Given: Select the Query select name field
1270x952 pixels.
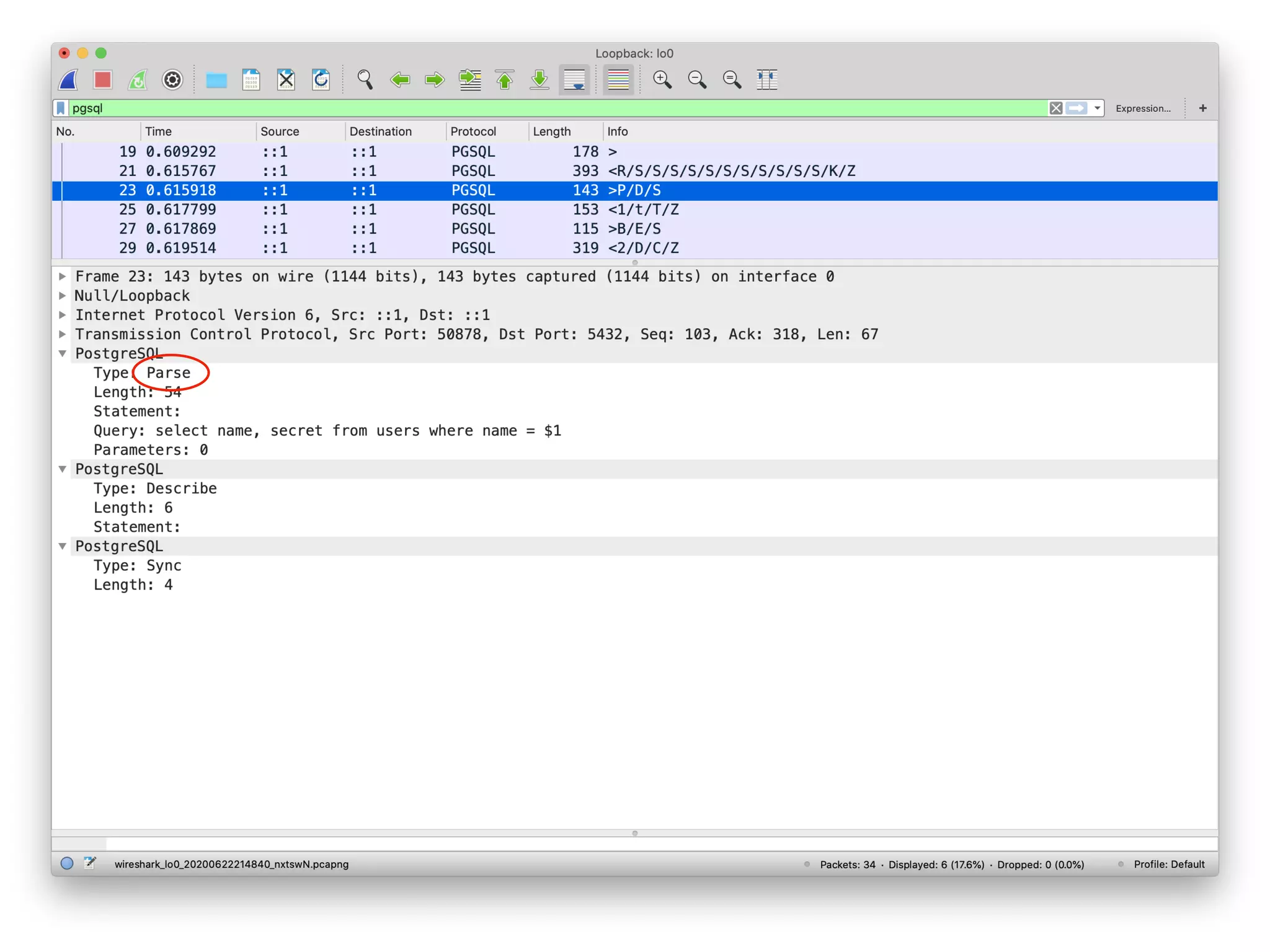Looking at the screenshot, I should pyautogui.click(x=327, y=431).
